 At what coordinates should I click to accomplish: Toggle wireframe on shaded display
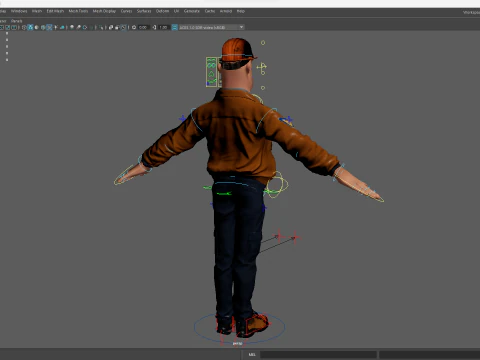(x=43, y=27)
